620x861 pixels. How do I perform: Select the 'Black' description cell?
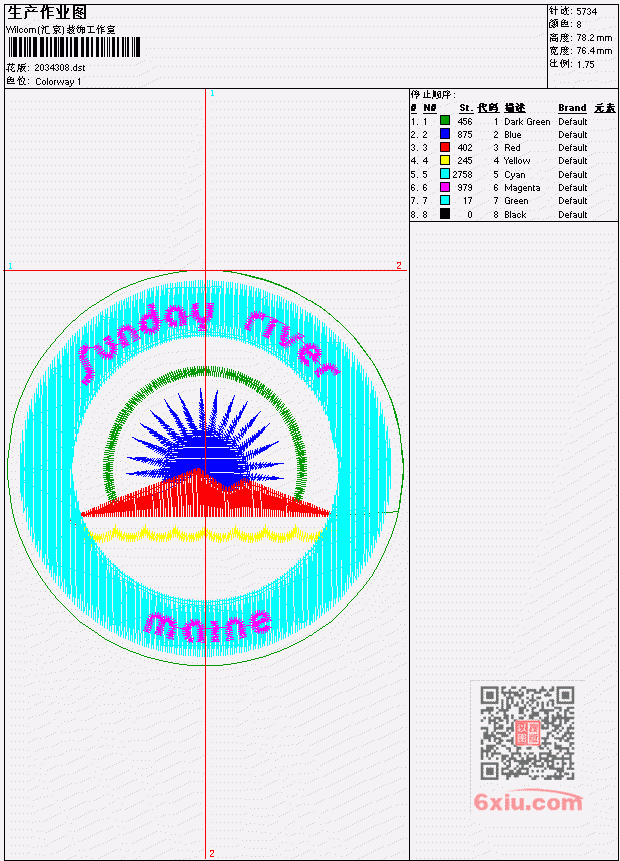pyautogui.click(x=515, y=215)
